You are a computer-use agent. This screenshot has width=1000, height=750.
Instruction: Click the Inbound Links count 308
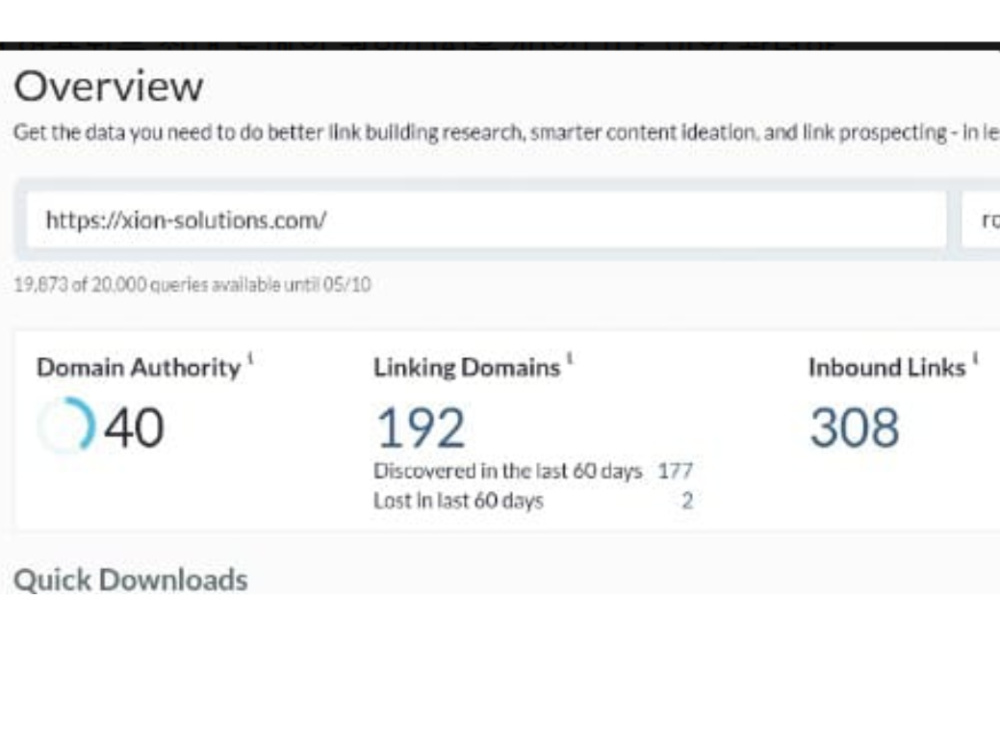855,427
